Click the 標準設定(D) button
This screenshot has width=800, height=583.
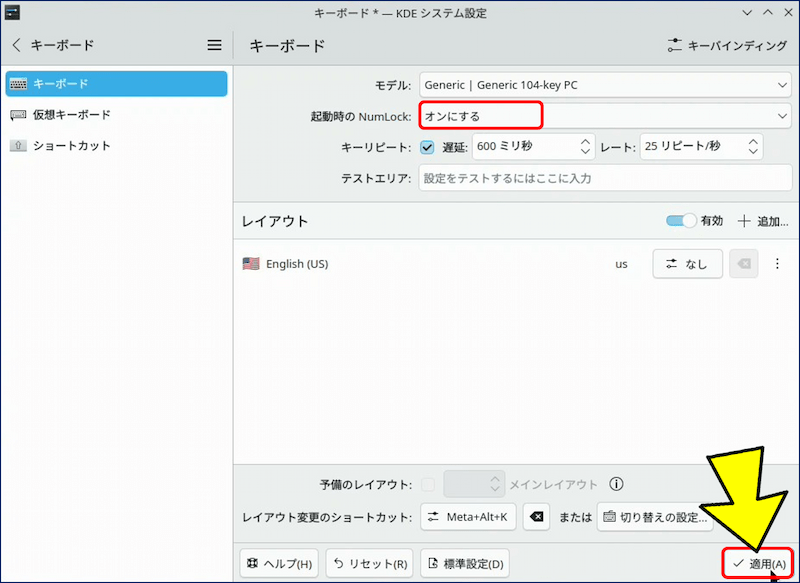(x=465, y=564)
